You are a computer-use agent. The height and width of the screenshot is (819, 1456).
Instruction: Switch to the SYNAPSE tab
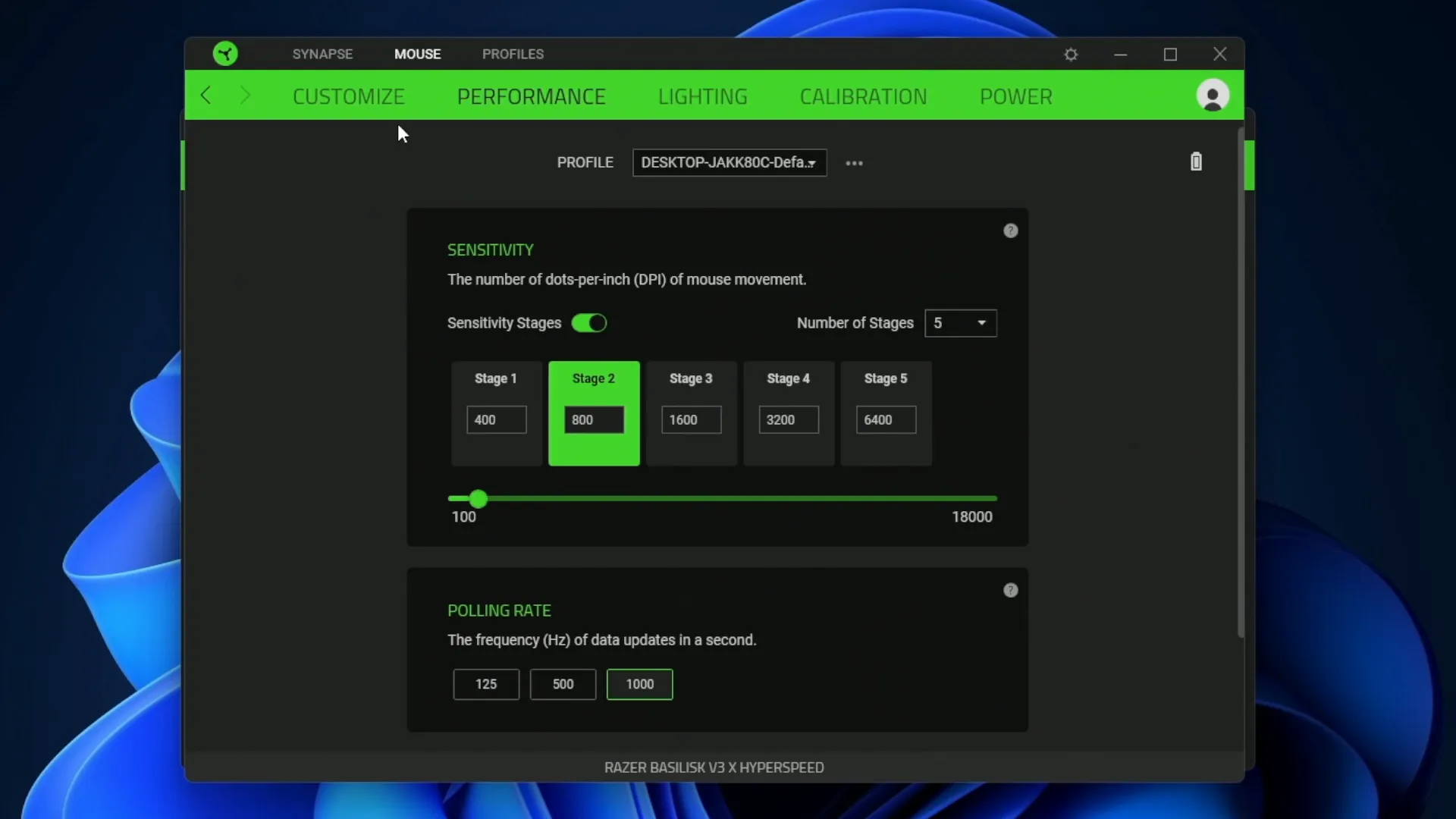(322, 54)
